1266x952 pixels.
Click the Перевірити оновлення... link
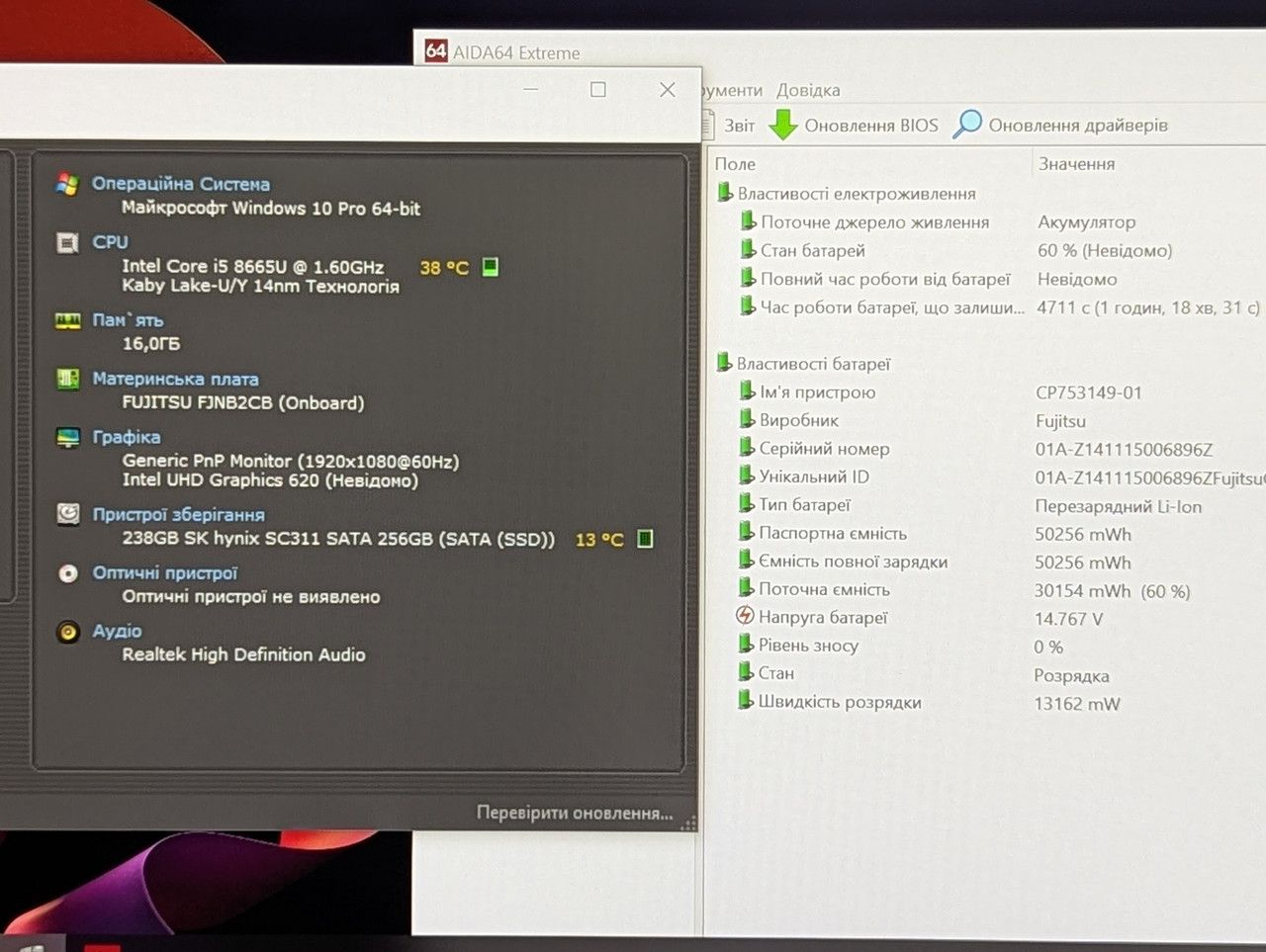(x=575, y=813)
